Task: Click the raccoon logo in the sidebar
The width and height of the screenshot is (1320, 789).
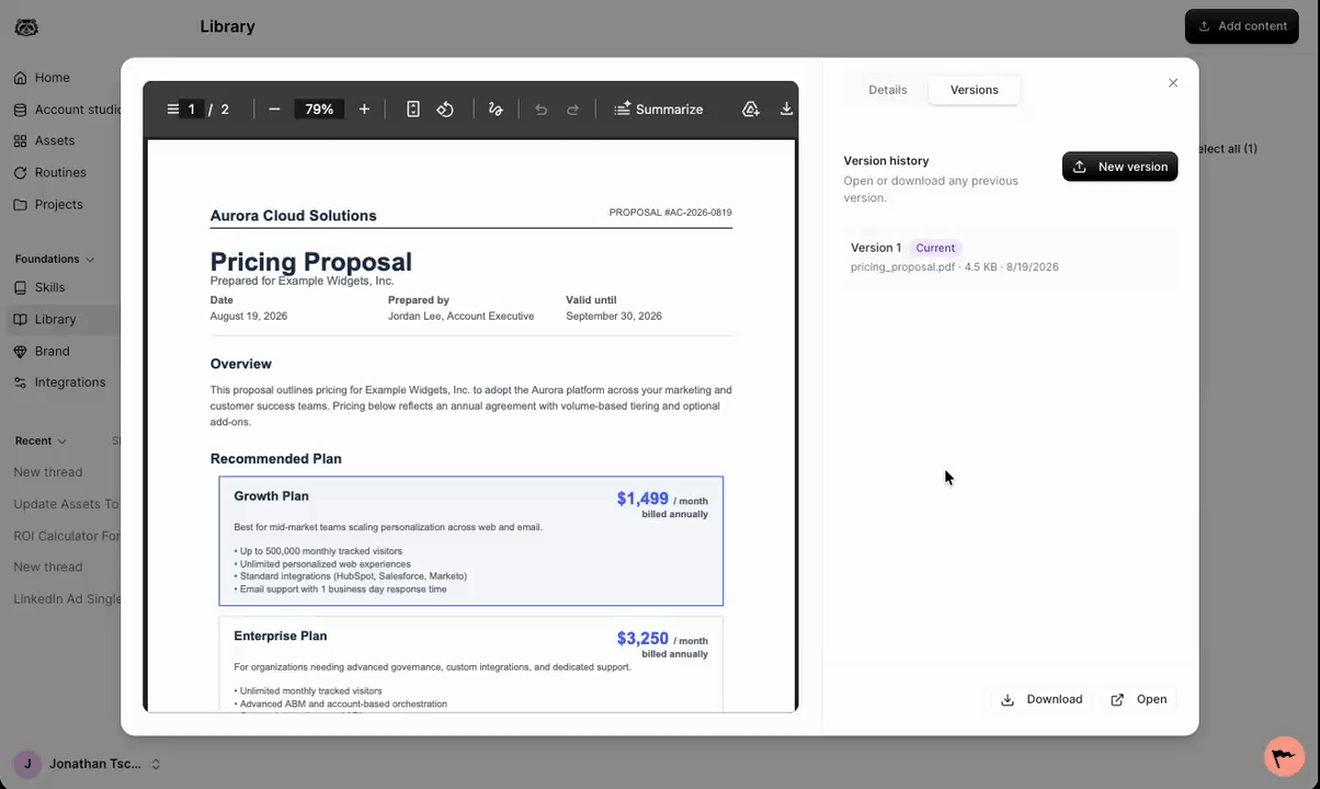Action: coord(27,27)
